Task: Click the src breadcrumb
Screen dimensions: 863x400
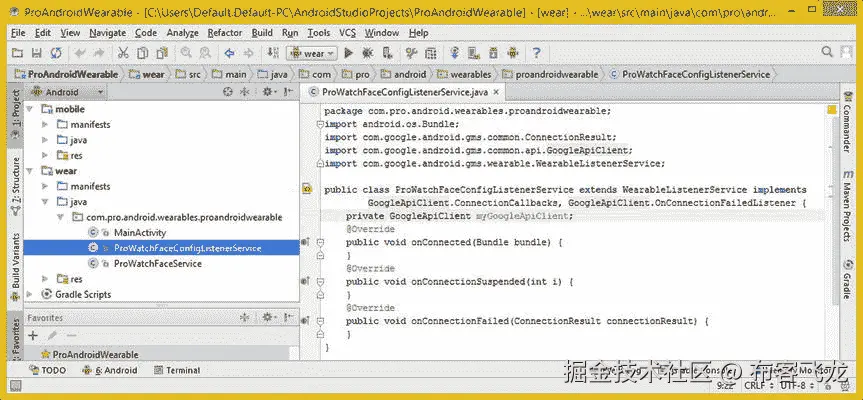Action: click(x=189, y=74)
